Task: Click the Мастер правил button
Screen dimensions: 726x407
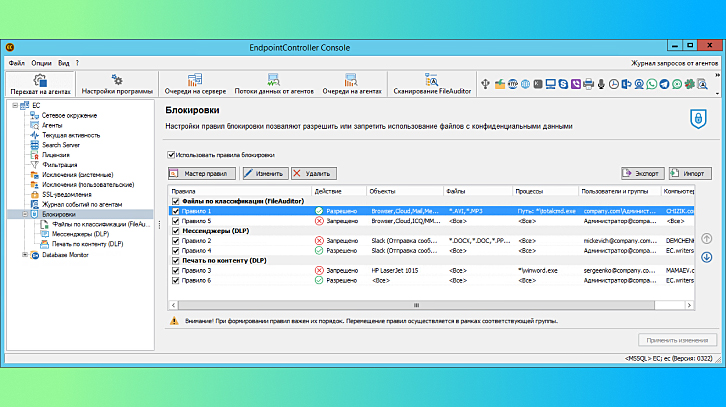Action: (x=202, y=173)
